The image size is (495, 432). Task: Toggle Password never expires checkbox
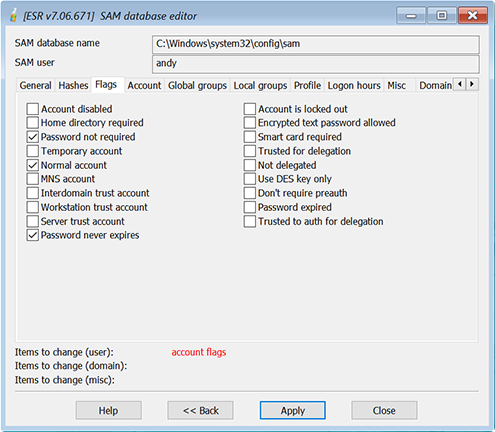(33, 235)
